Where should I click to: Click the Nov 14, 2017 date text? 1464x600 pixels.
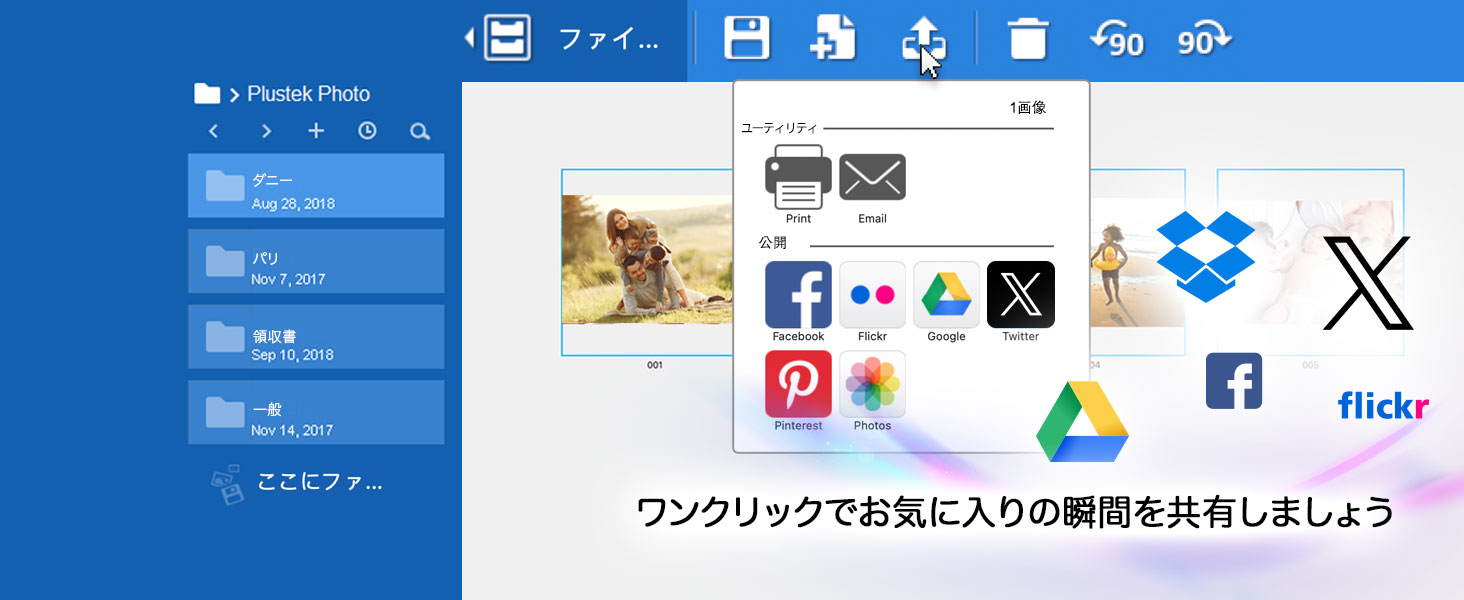(292, 430)
